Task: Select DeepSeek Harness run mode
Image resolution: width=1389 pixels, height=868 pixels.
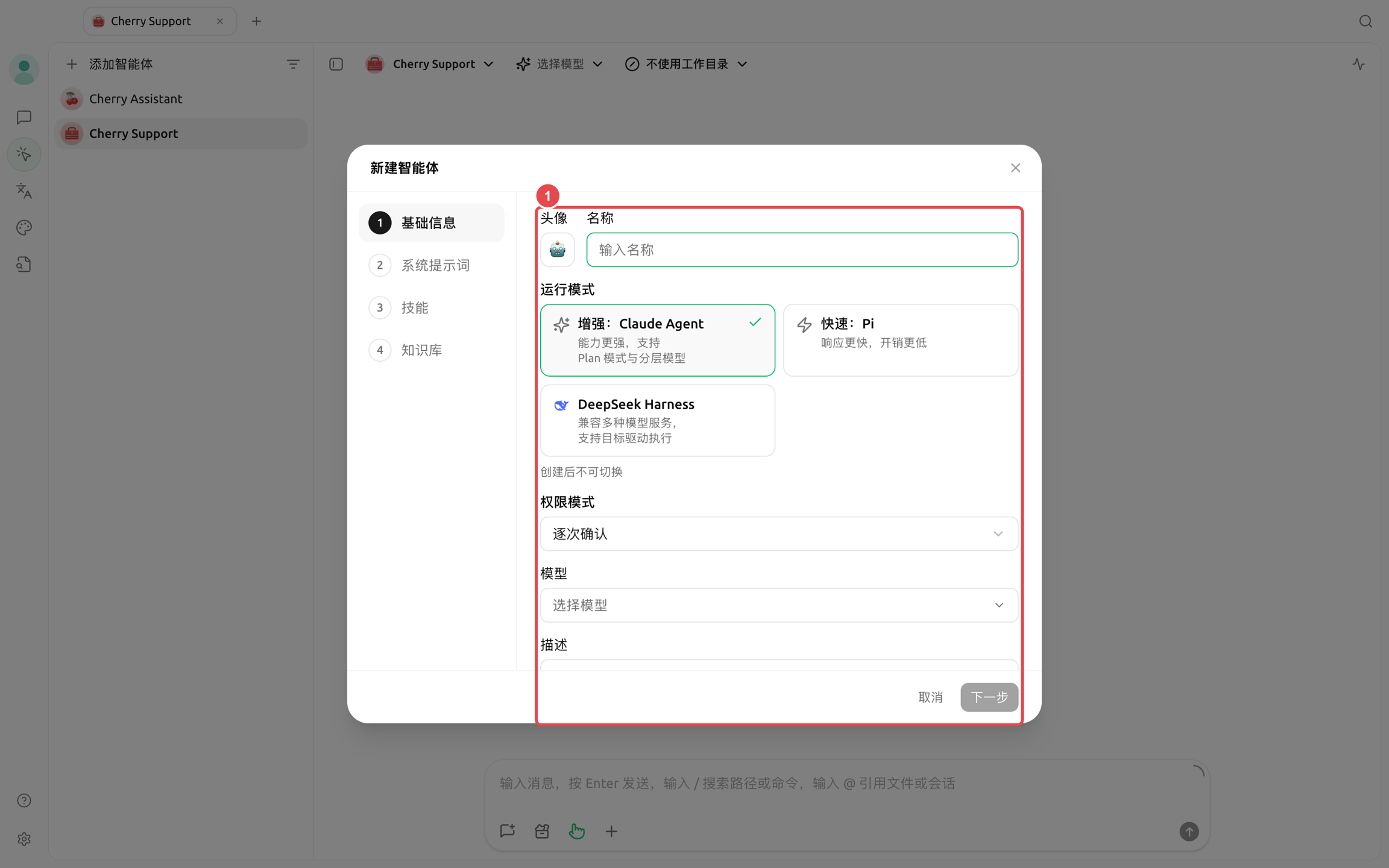Action: pyautogui.click(x=658, y=420)
